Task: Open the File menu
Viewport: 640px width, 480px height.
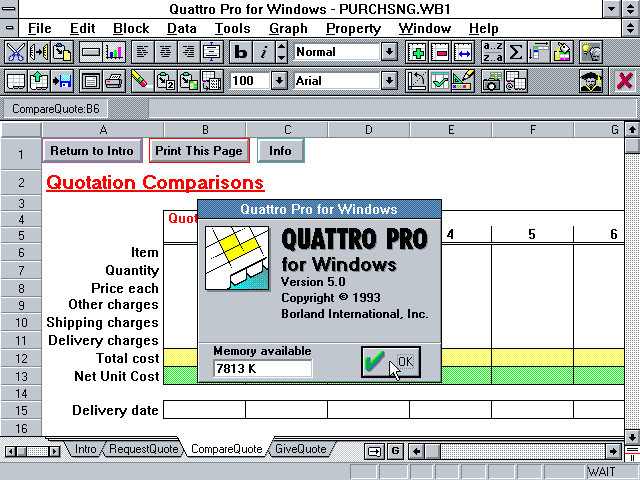Action: 40,29
